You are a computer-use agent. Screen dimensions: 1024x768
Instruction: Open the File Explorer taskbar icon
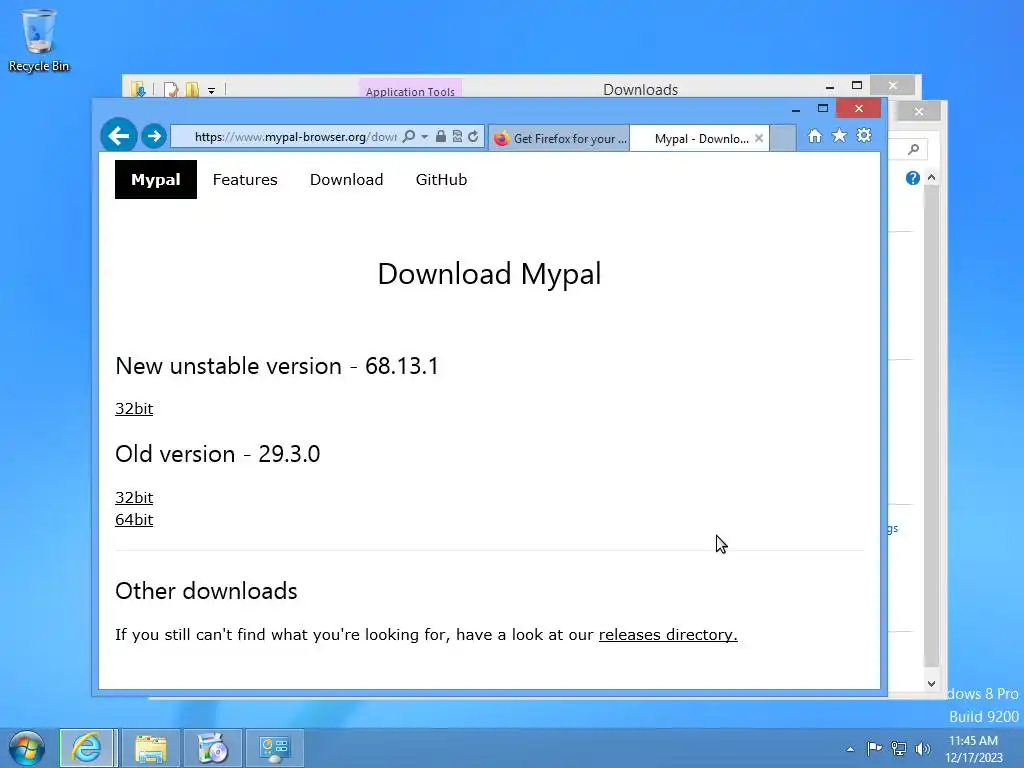[x=151, y=748]
